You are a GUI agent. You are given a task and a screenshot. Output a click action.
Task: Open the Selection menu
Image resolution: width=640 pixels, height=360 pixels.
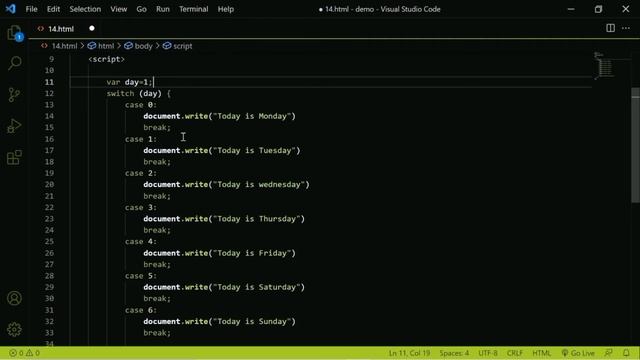point(85,9)
